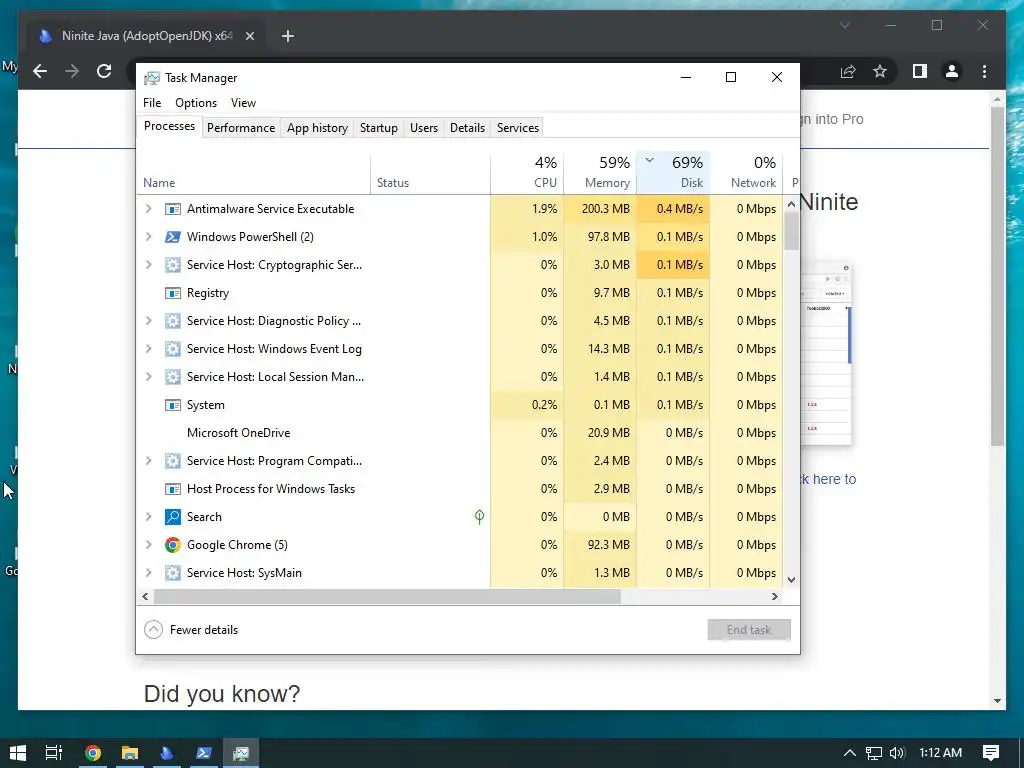The height and width of the screenshot is (768, 1024).
Task: Select the Microsoft OneDrive process row
Action: tap(460, 433)
